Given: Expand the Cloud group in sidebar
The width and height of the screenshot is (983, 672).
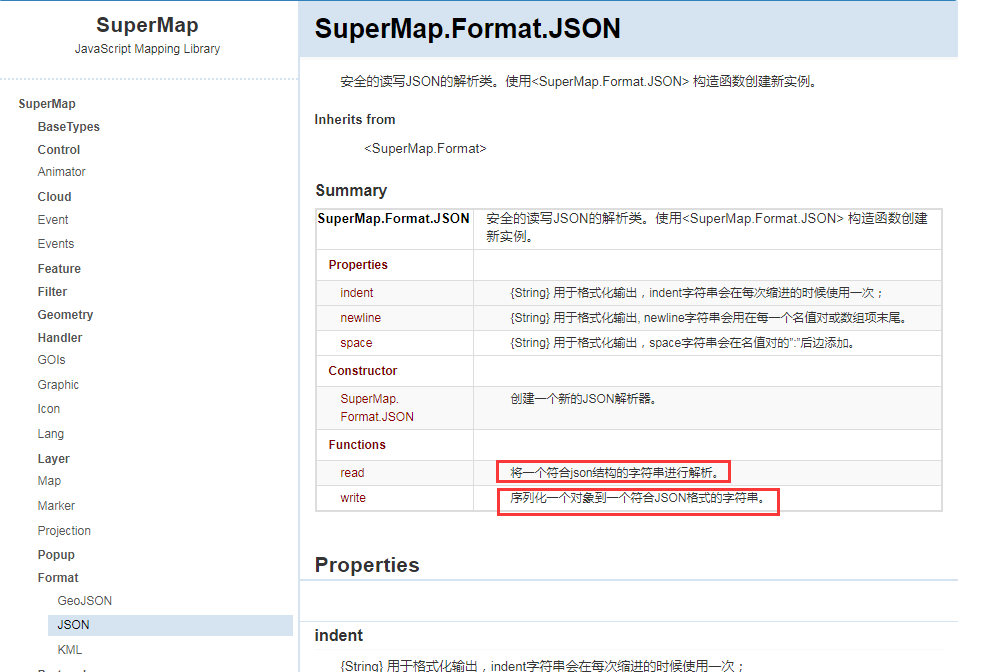Looking at the screenshot, I should 55,197.
